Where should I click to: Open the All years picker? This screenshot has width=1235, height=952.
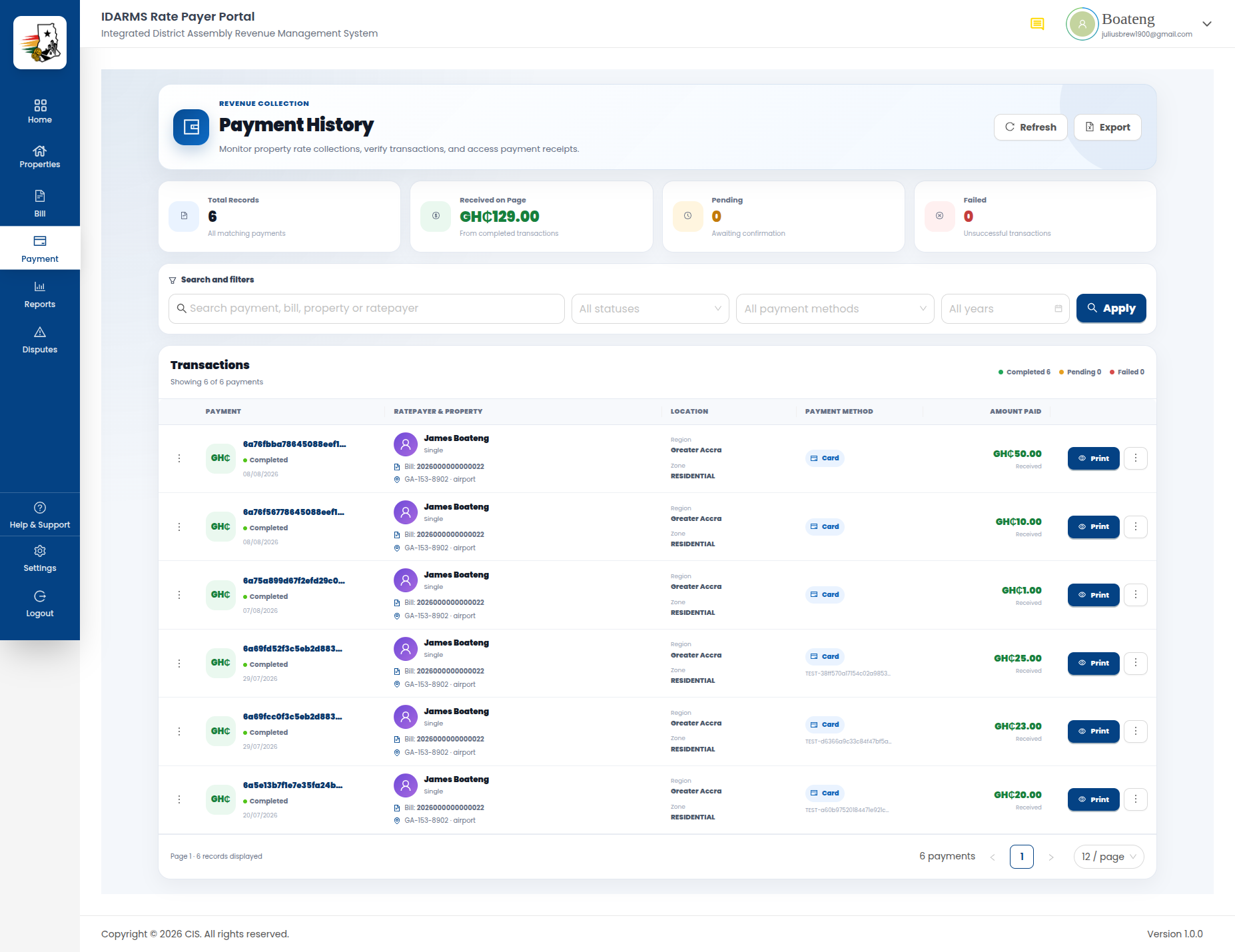pyautogui.click(x=1005, y=308)
